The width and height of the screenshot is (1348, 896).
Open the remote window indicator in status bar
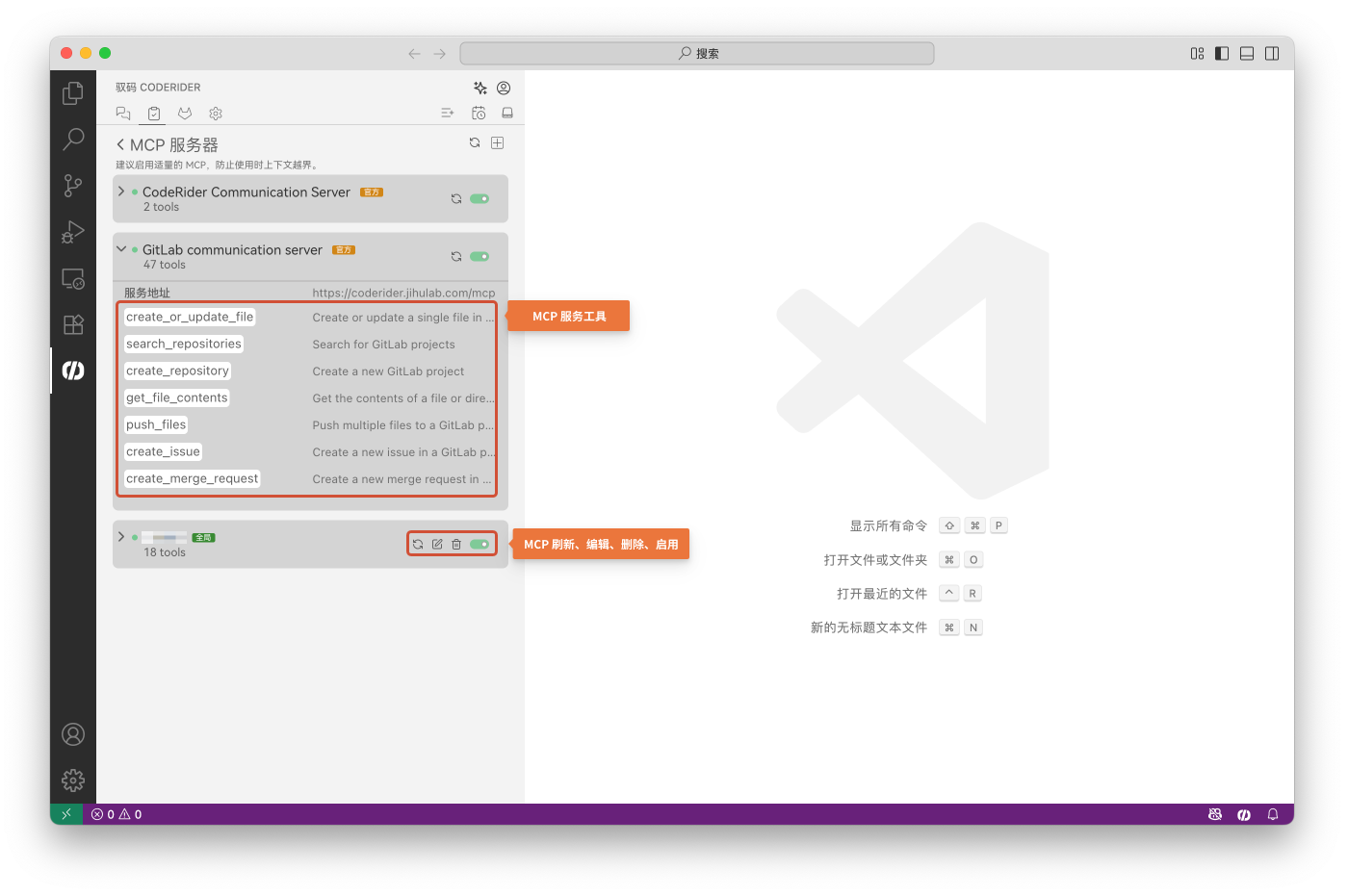[x=66, y=814]
